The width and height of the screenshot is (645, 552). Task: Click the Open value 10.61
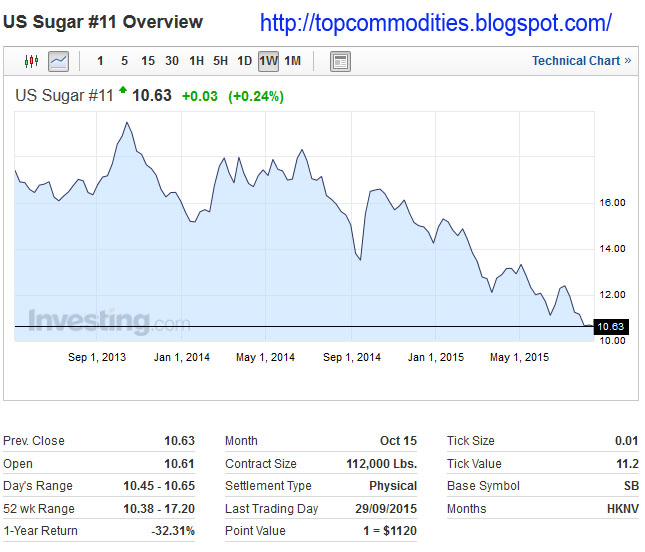coord(179,464)
